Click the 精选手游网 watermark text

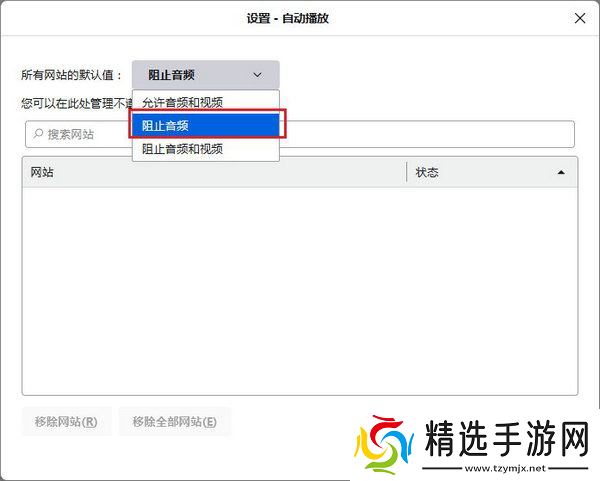pyautogui.click(x=505, y=438)
